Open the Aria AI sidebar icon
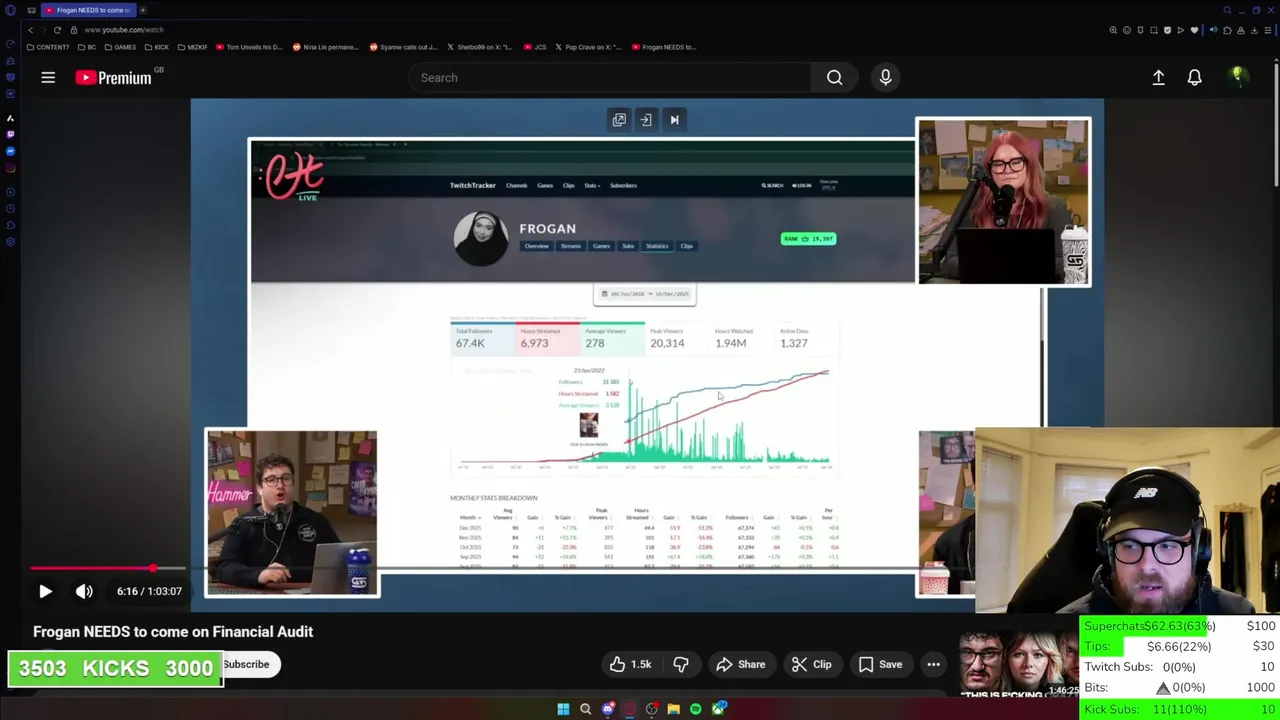Viewport: 1280px width, 720px height. [10, 118]
